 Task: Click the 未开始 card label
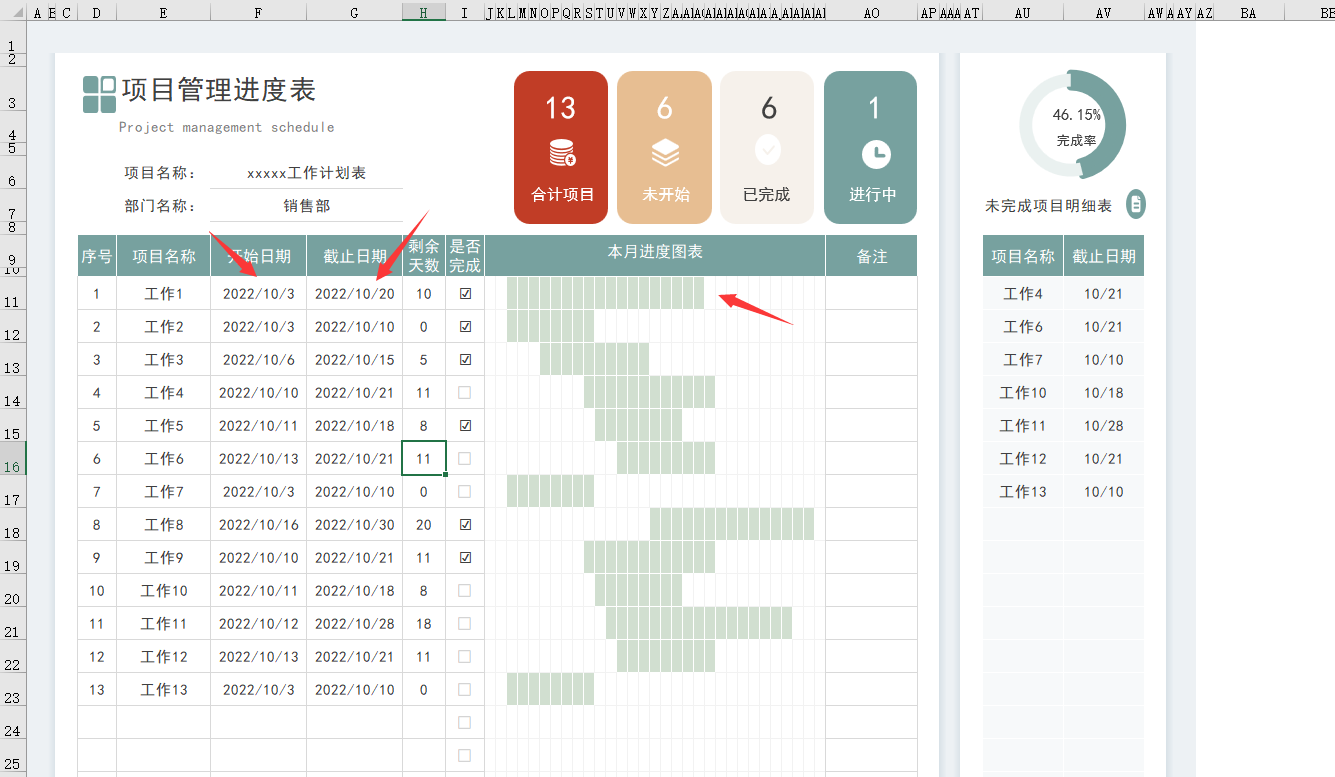[x=665, y=195]
